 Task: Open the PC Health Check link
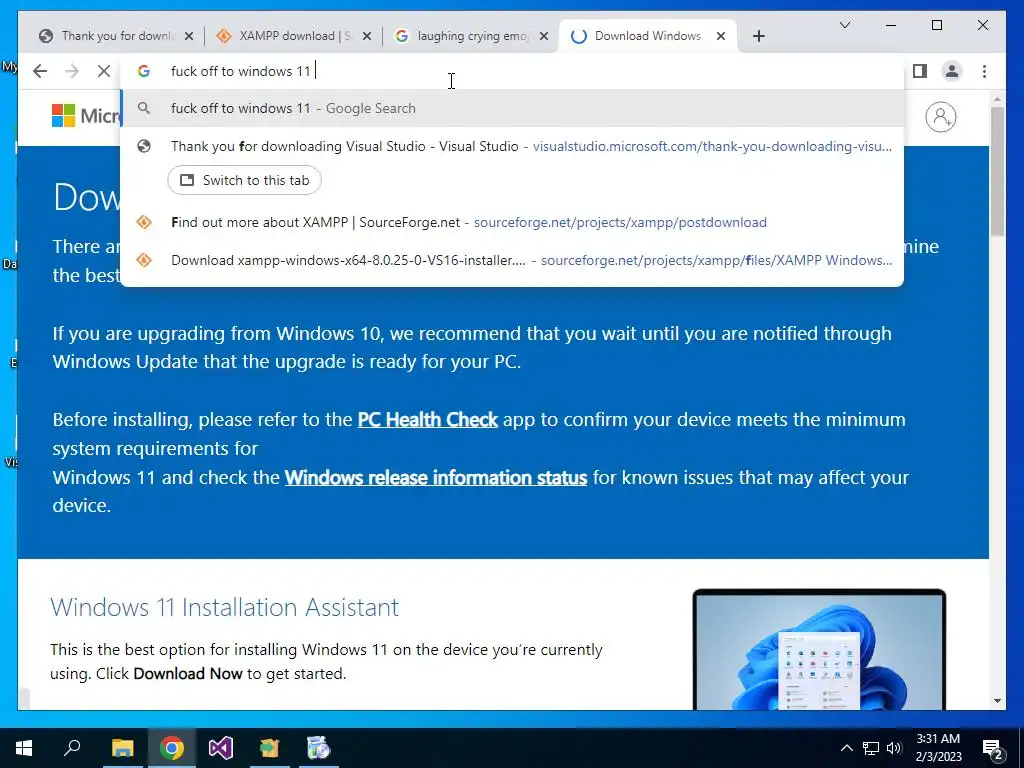pyautogui.click(x=428, y=419)
